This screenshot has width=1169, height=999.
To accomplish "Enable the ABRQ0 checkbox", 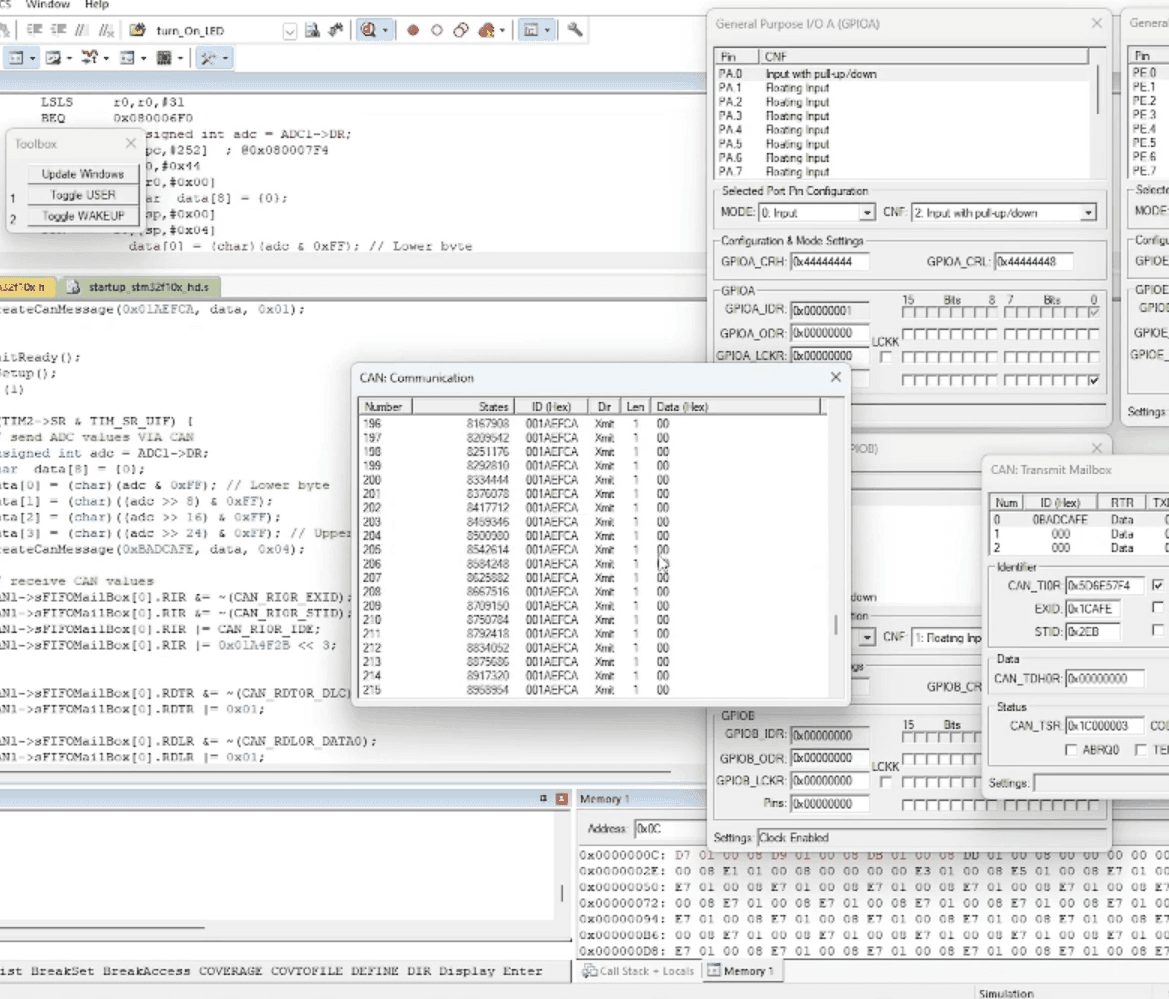I will pyautogui.click(x=1071, y=749).
